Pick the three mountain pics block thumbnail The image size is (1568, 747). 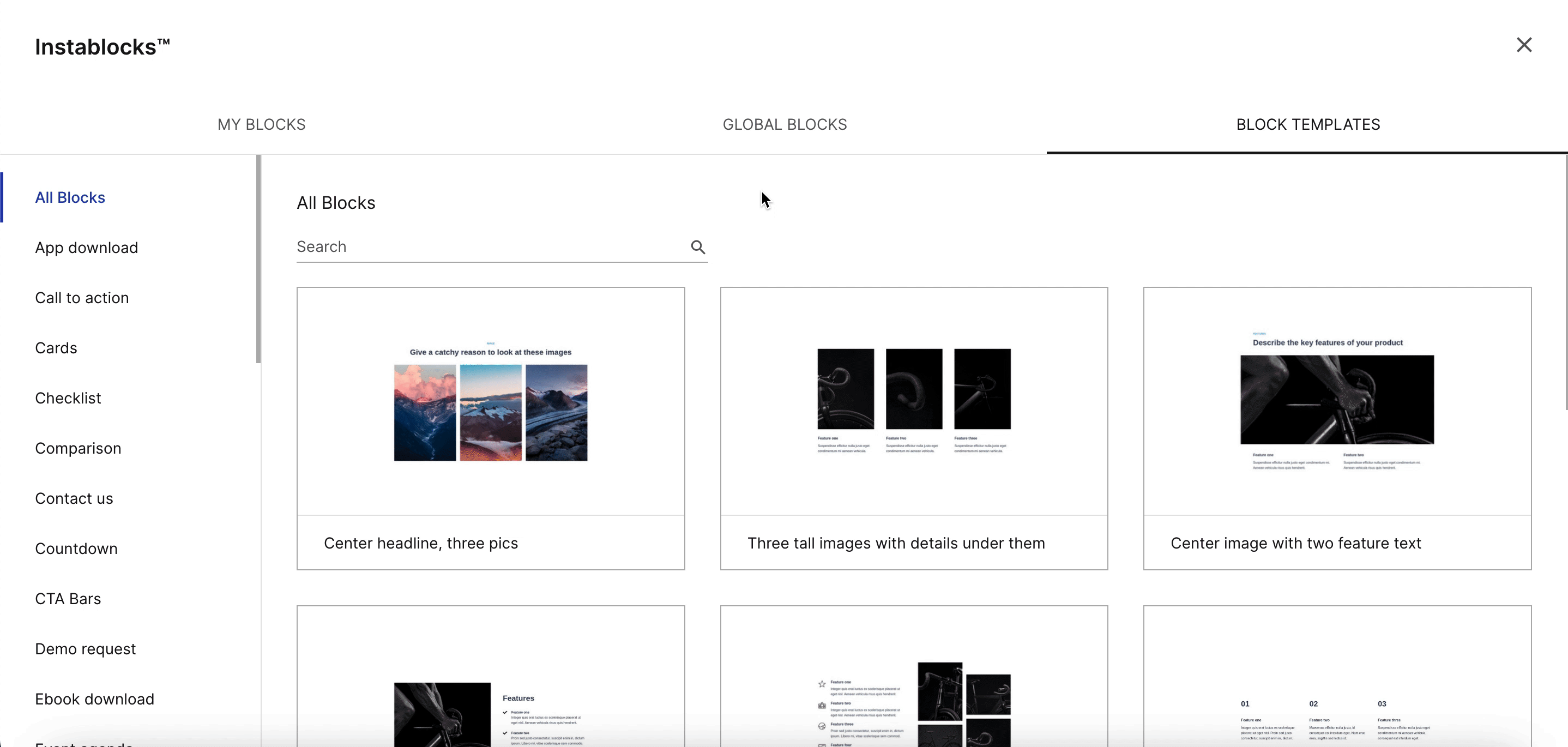pyautogui.click(x=491, y=402)
